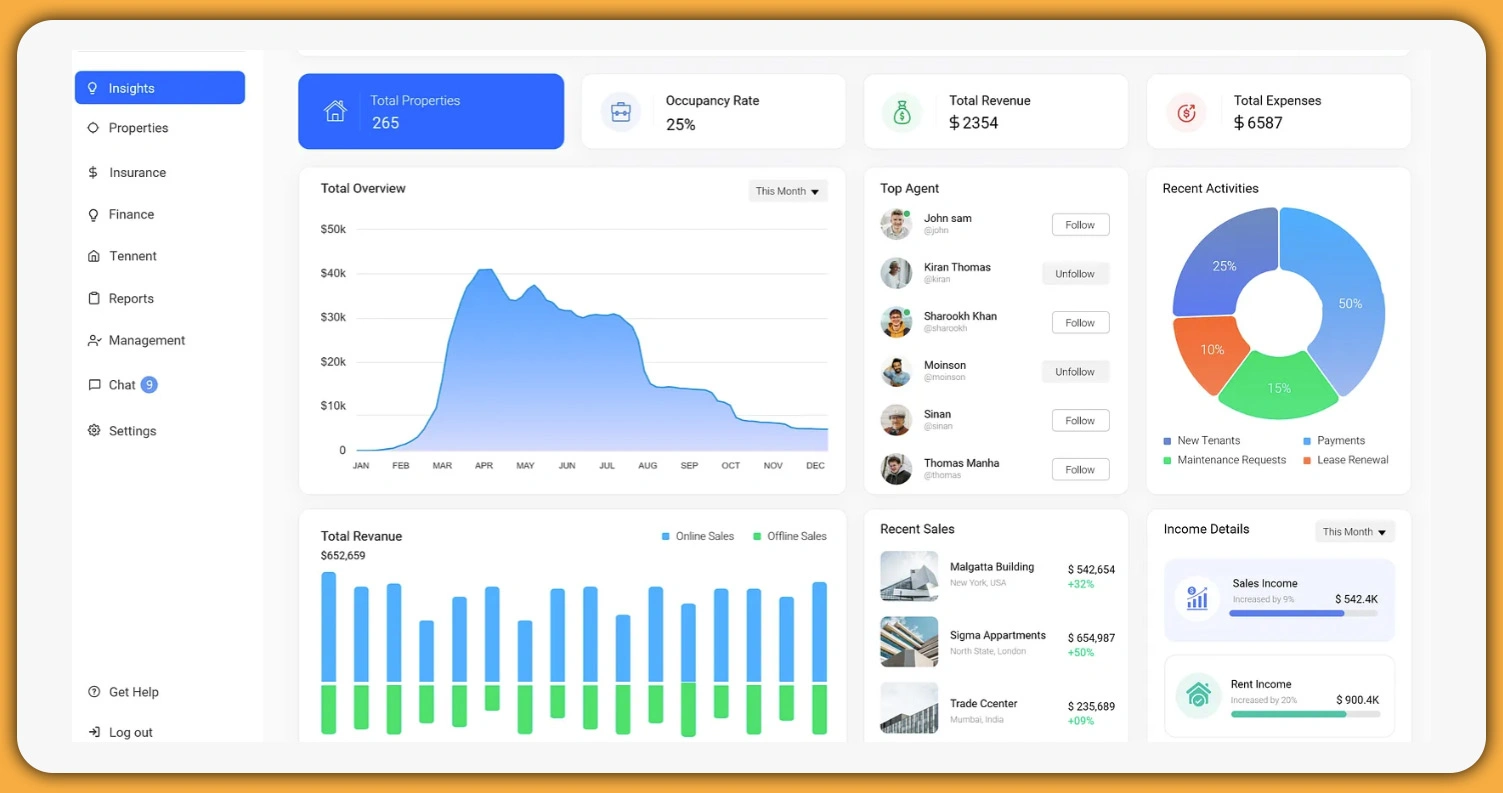Click the Get Help link
The image size is (1503, 793).
124,692
